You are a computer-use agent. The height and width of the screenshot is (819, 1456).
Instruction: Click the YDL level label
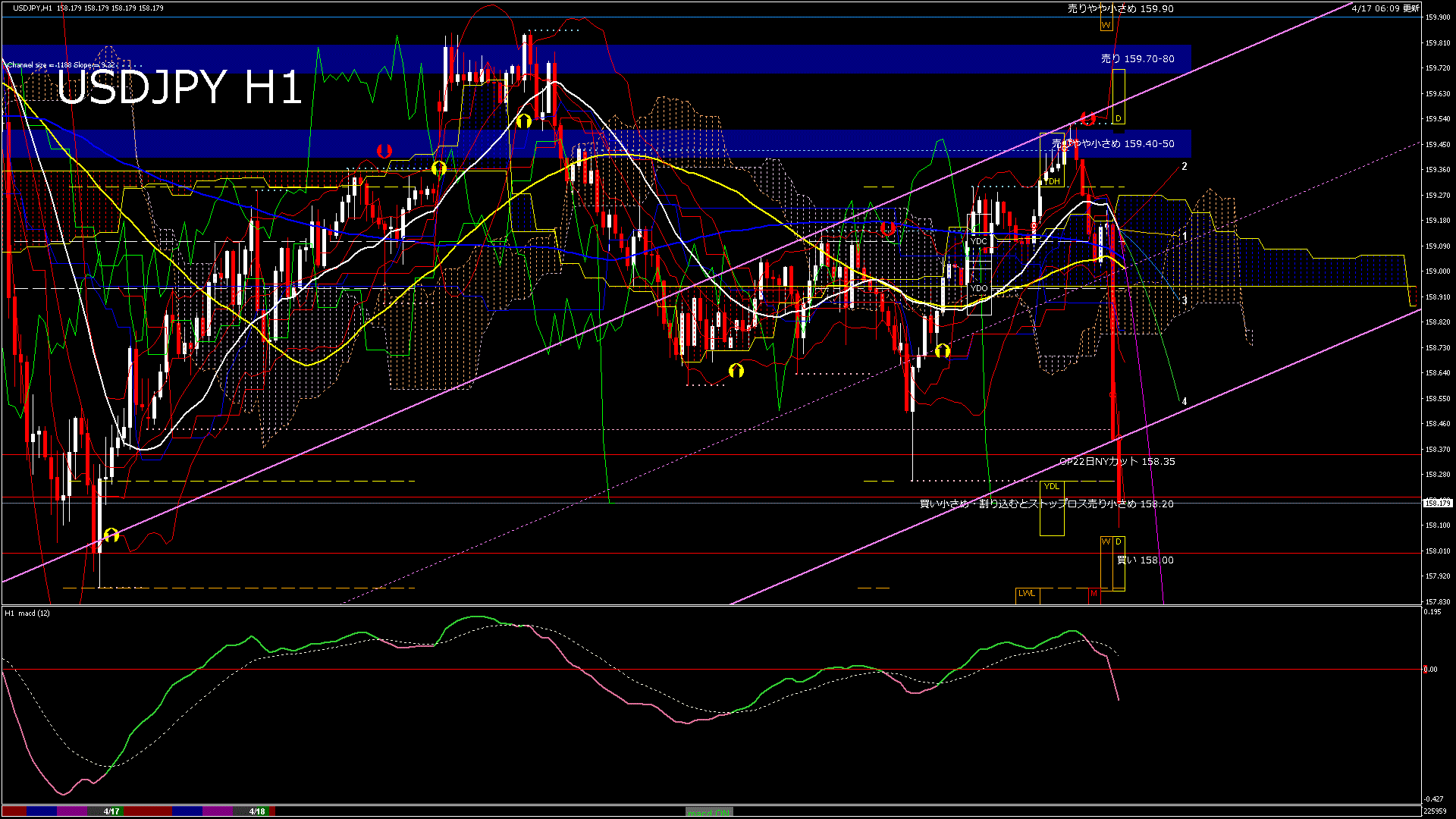tap(1051, 486)
